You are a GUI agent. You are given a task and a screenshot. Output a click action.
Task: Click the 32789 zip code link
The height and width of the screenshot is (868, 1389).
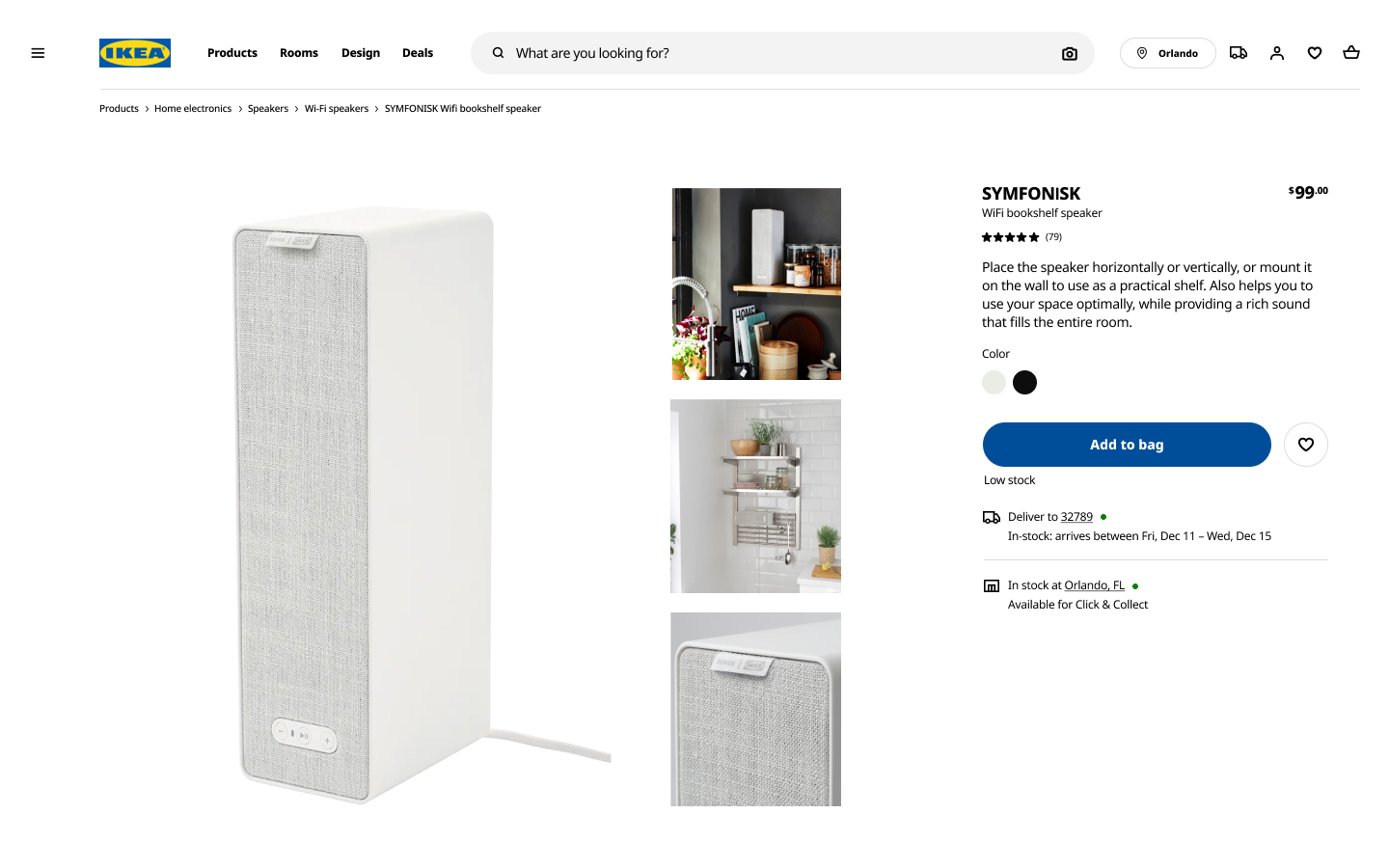(1076, 517)
